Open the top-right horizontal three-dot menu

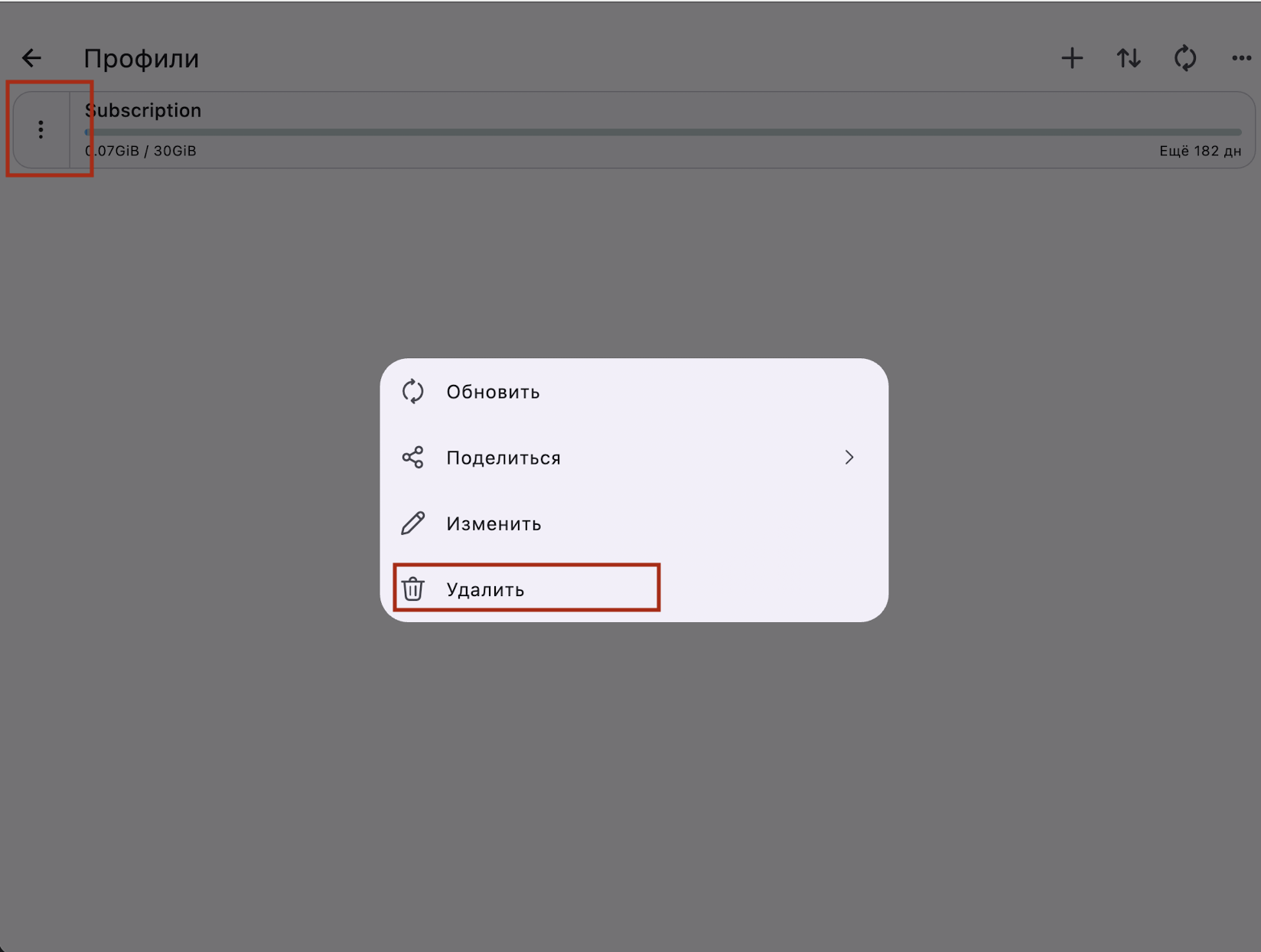click(1240, 58)
